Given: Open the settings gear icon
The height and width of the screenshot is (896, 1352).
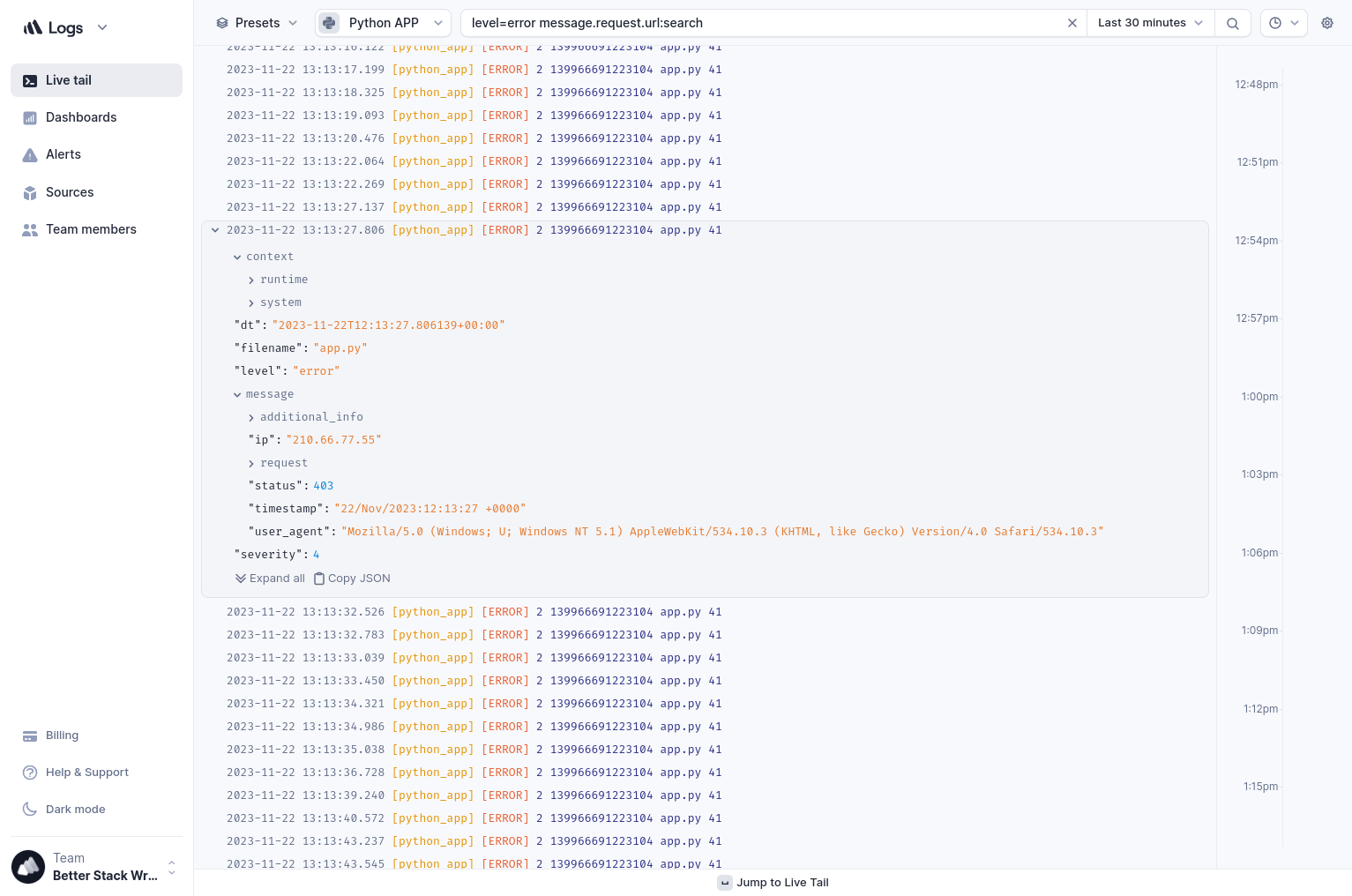Looking at the screenshot, I should (1327, 23).
